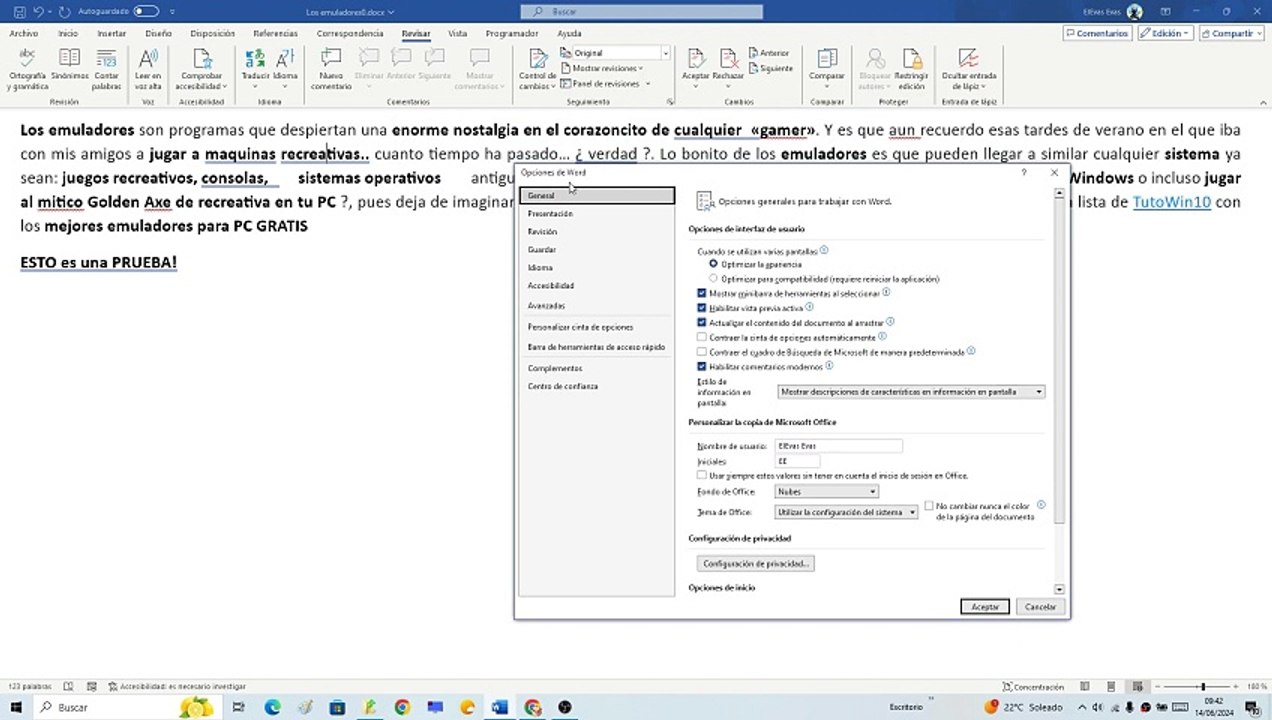1272x720 pixels.
Task: Open the Tema de Office dropdown
Action: click(846, 512)
